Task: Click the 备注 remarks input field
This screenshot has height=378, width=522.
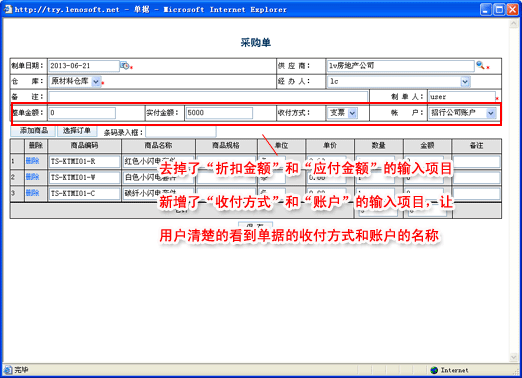Action: [208, 97]
